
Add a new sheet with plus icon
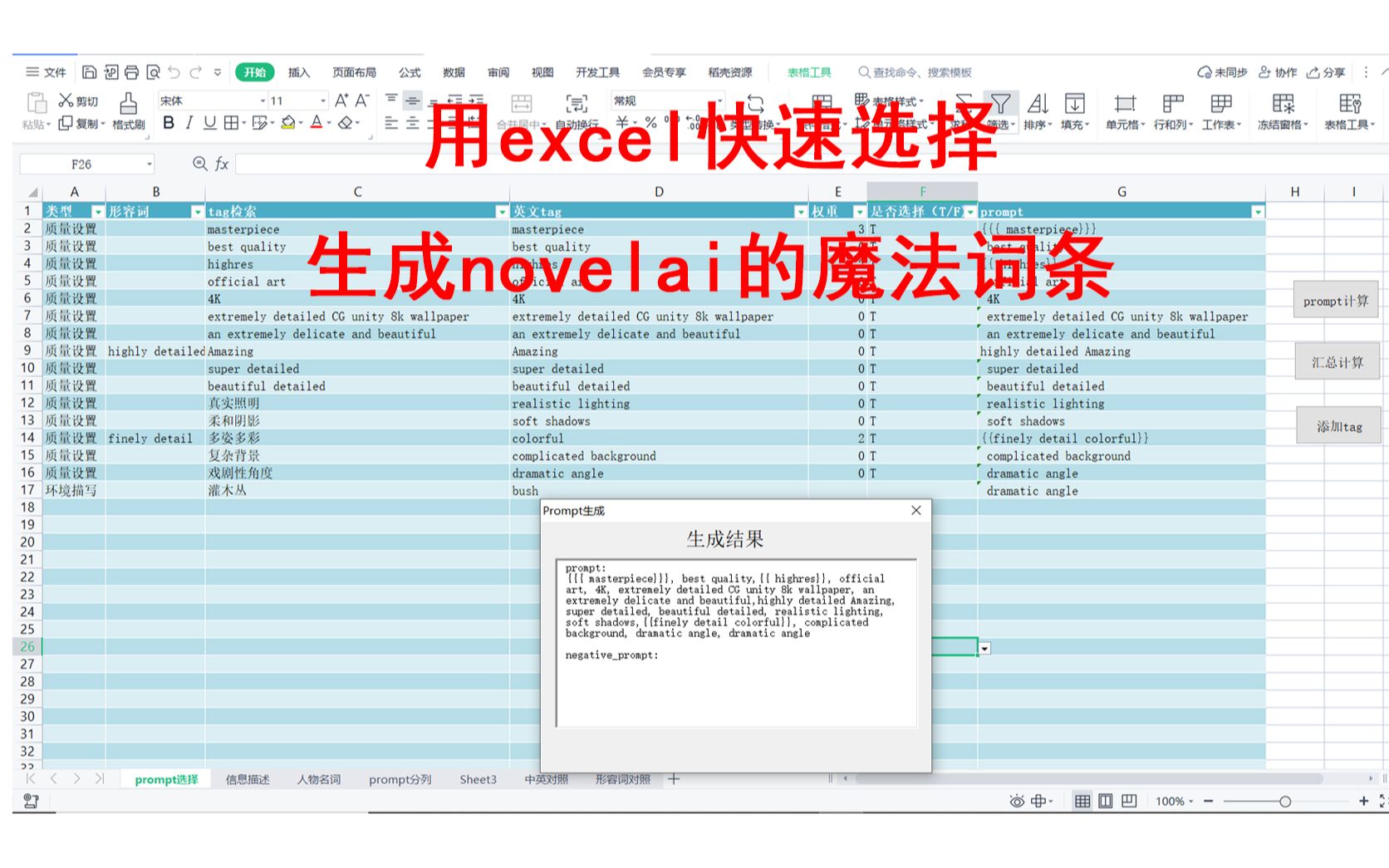click(674, 779)
